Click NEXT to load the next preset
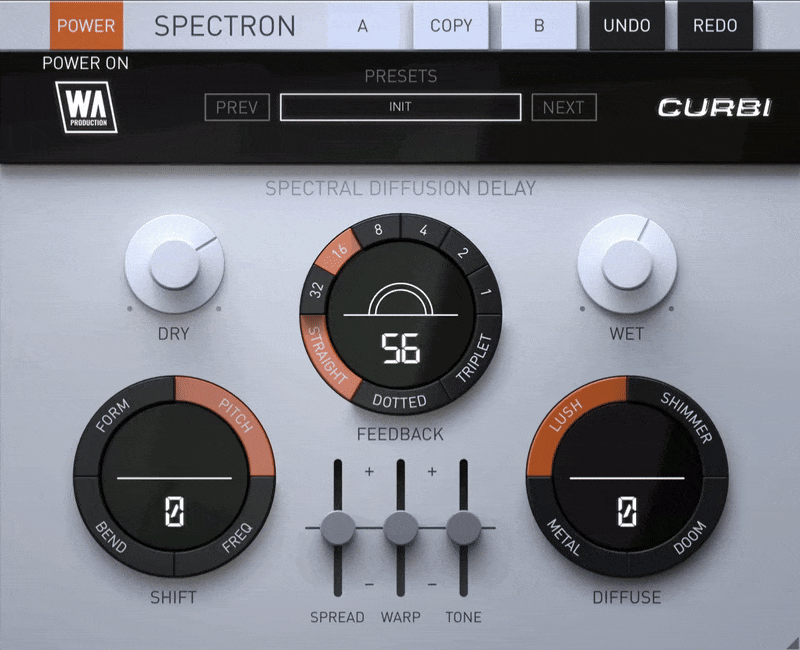The width and height of the screenshot is (800, 650). (x=563, y=107)
